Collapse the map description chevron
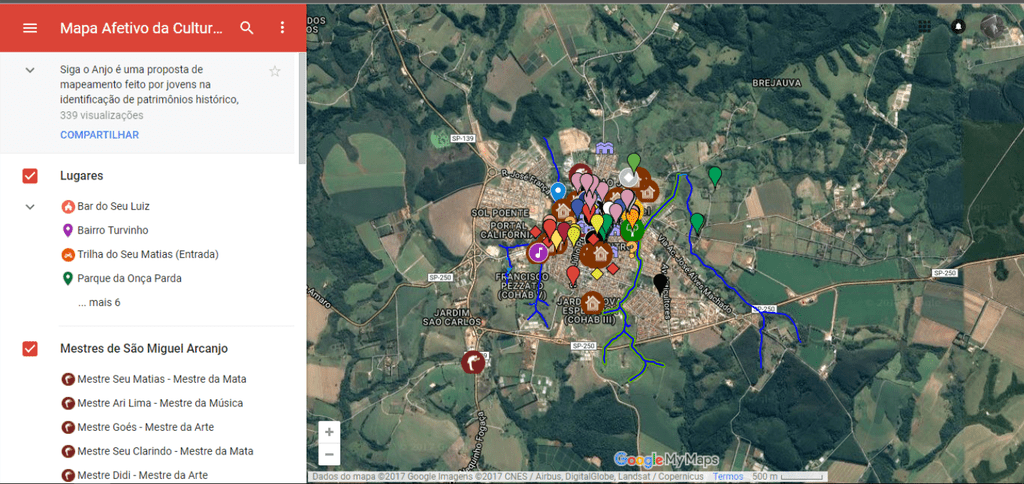 [x=30, y=70]
